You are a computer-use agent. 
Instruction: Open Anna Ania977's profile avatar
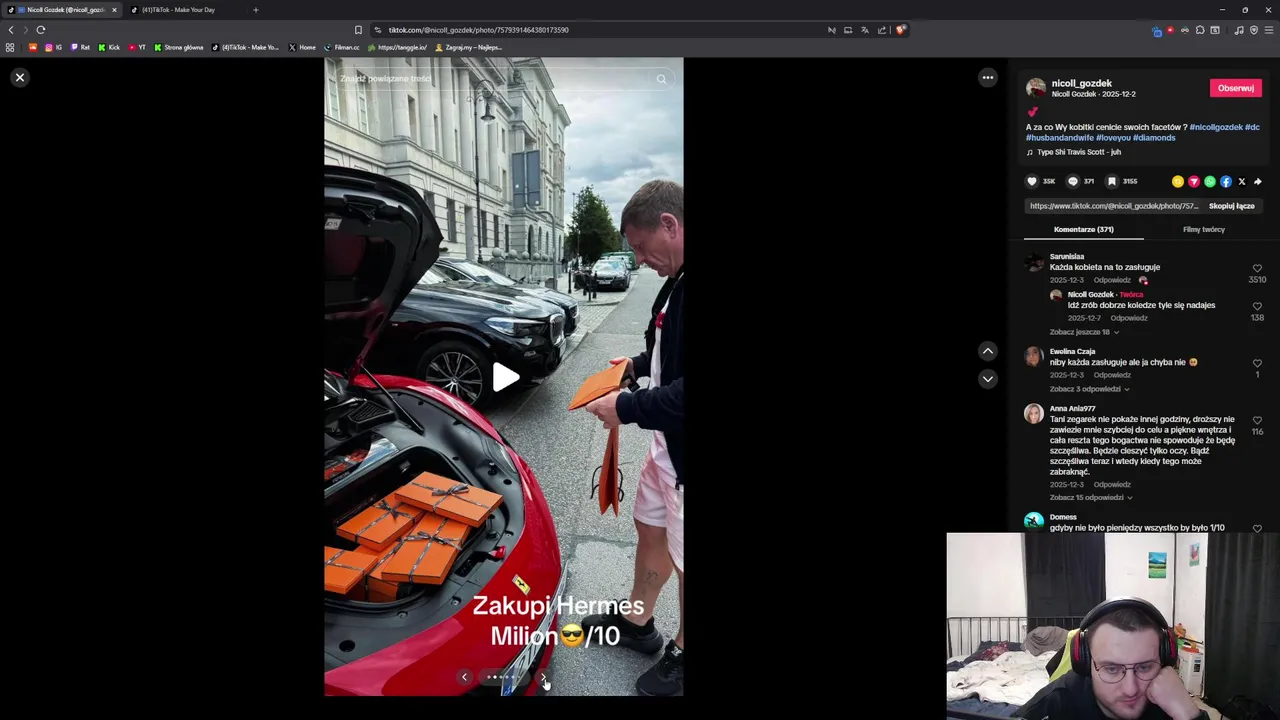tap(1034, 414)
